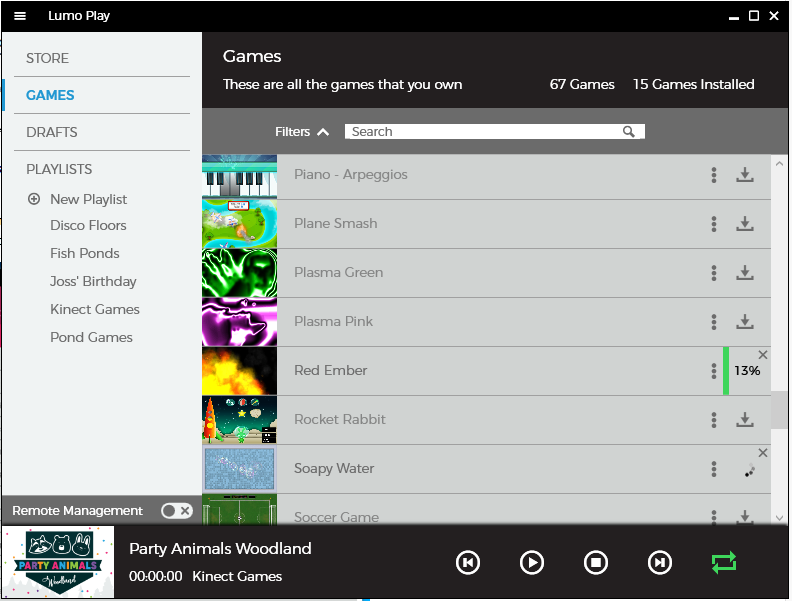Click the Plasma Pink game title
This screenshot has height=601, width=792.
[333, 322]
